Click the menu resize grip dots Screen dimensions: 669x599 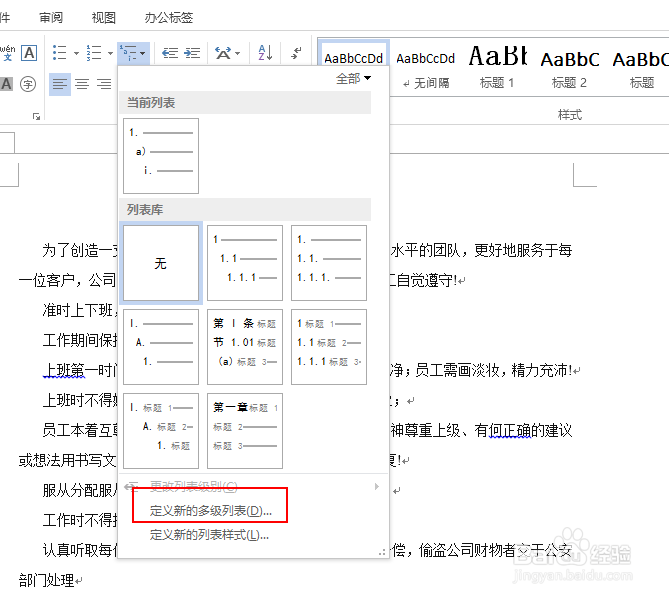pyautogui.click(x=382, y=552)
